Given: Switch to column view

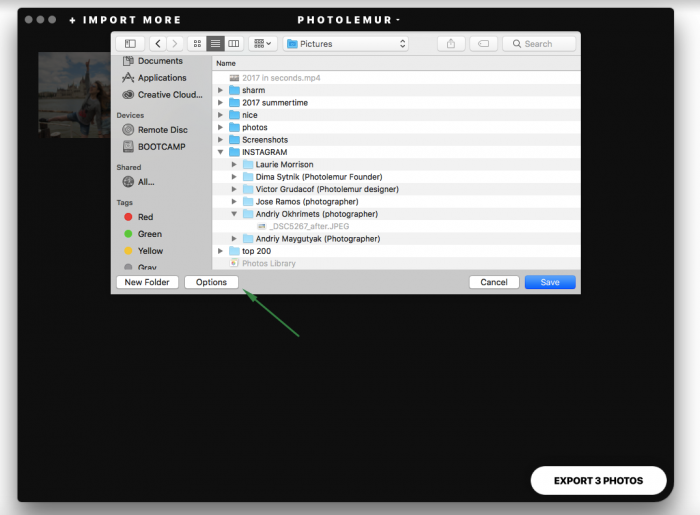Looking at the screenshot, I should coord(233,44).
